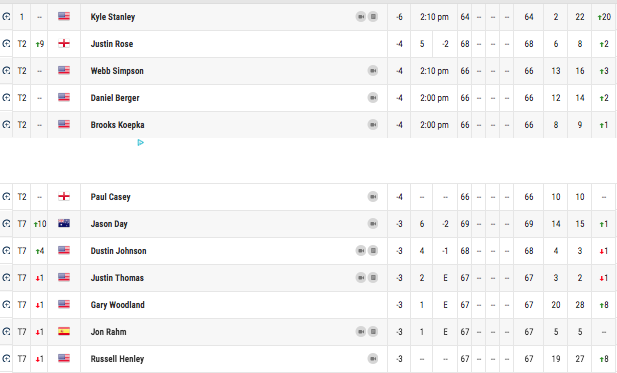Image resolution: width=617 pixels, height=373 pixels.
Task: Click the Australia flag beside Jason Day
Action: [64, 223]
